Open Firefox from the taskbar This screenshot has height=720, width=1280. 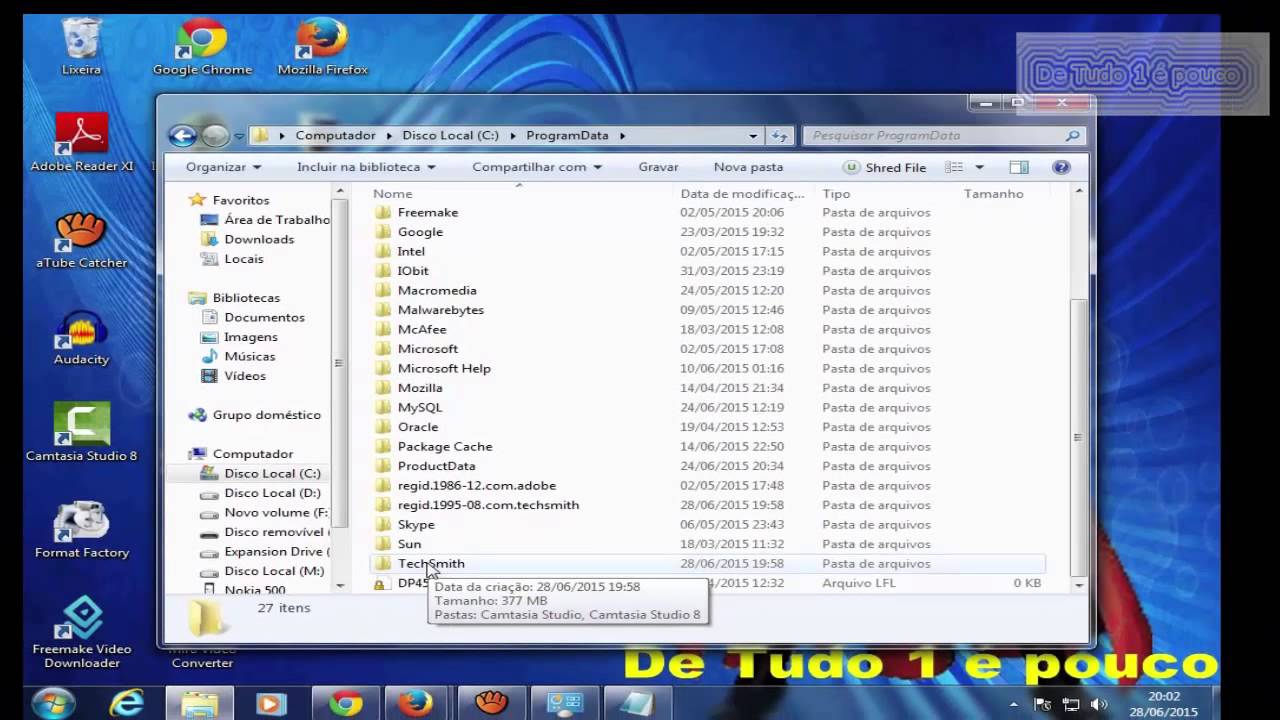415,703
